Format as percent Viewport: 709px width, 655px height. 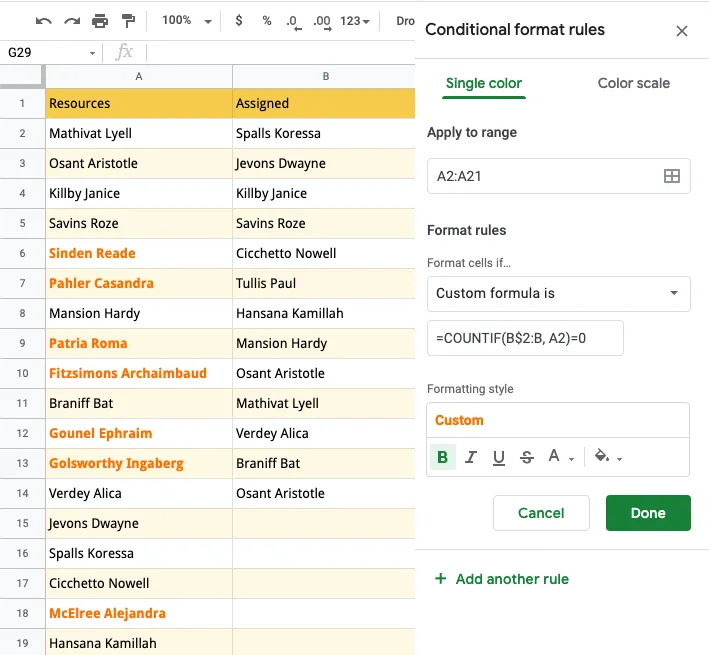tap(267, 20)
